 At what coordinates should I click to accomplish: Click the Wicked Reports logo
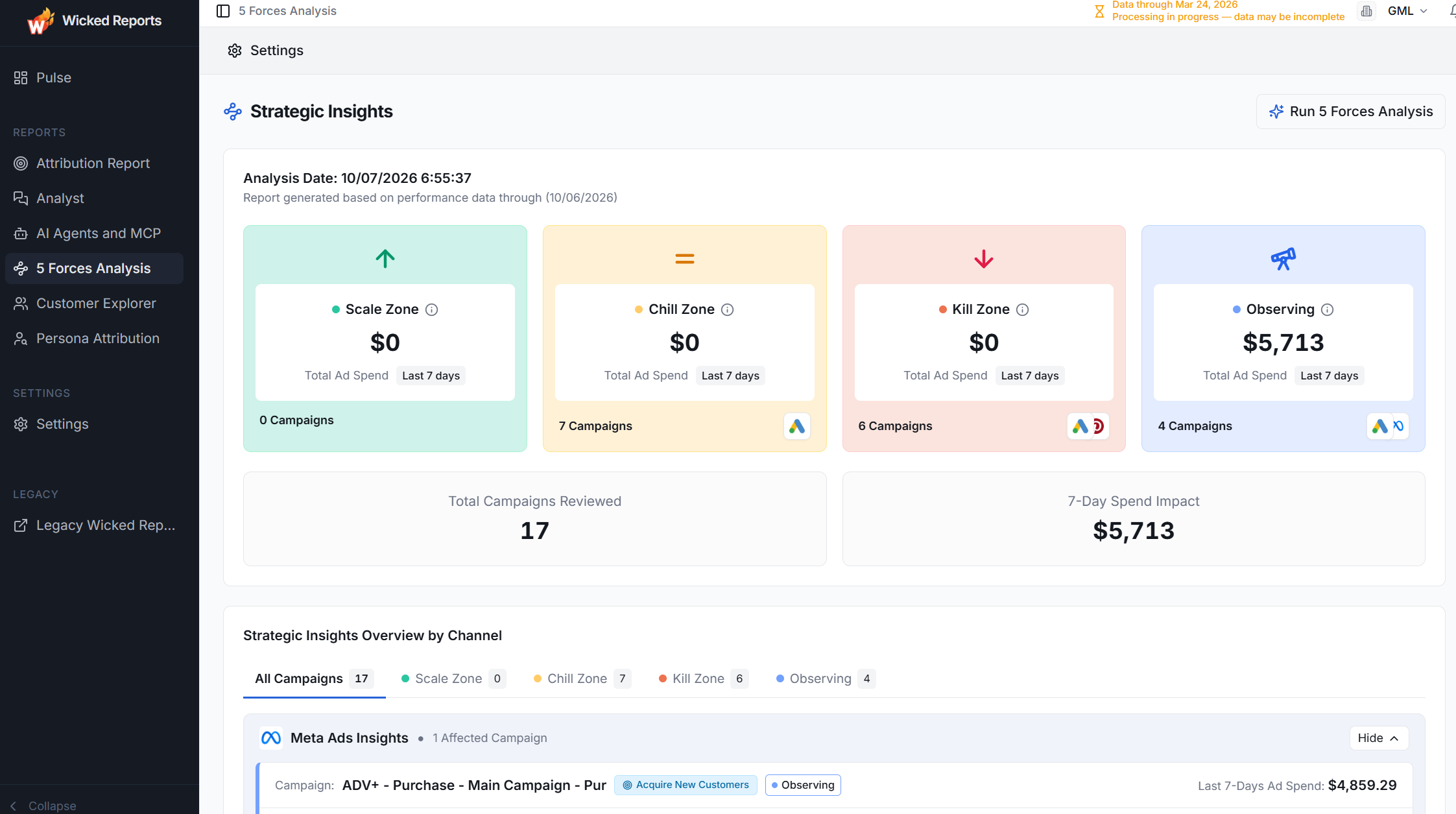coord(95,21)
